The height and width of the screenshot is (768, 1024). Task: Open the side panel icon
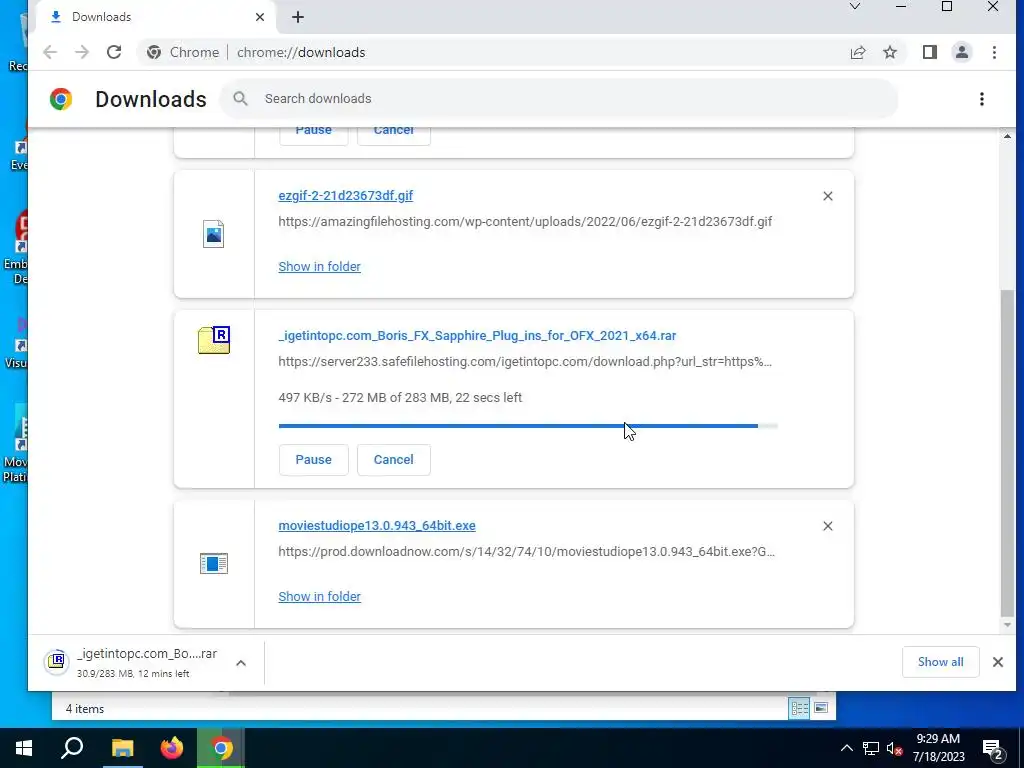[x=930, y=52]
